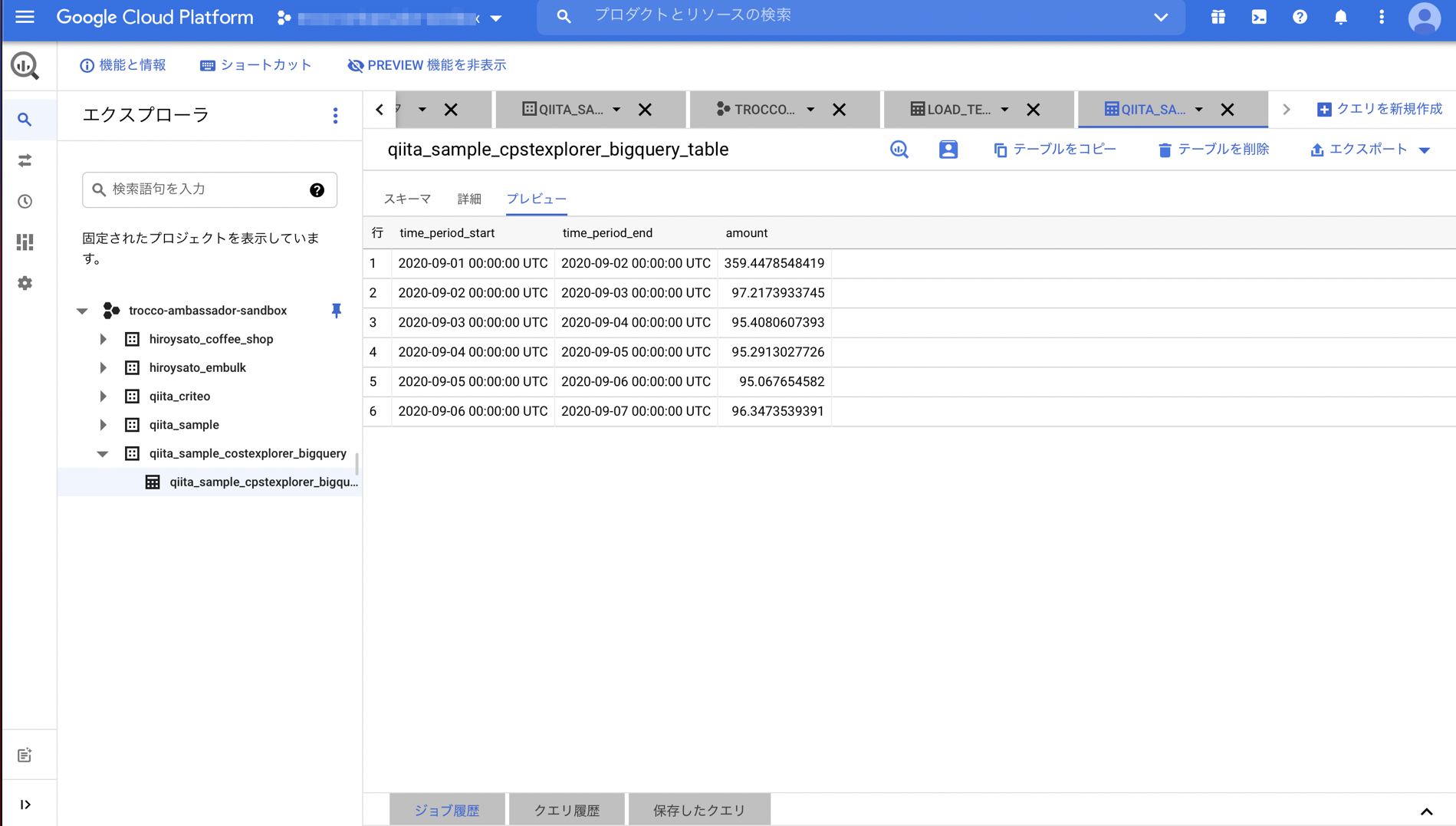
Task: Open the user account avatar
Action: pyautogui.click(x=1425, y=17)
